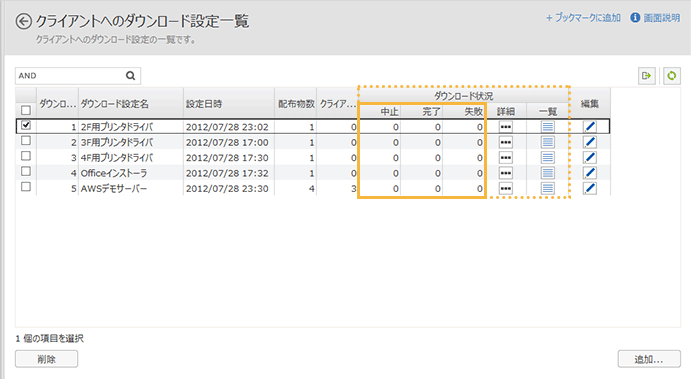Click the 追加... button

(x=649, y=359)
